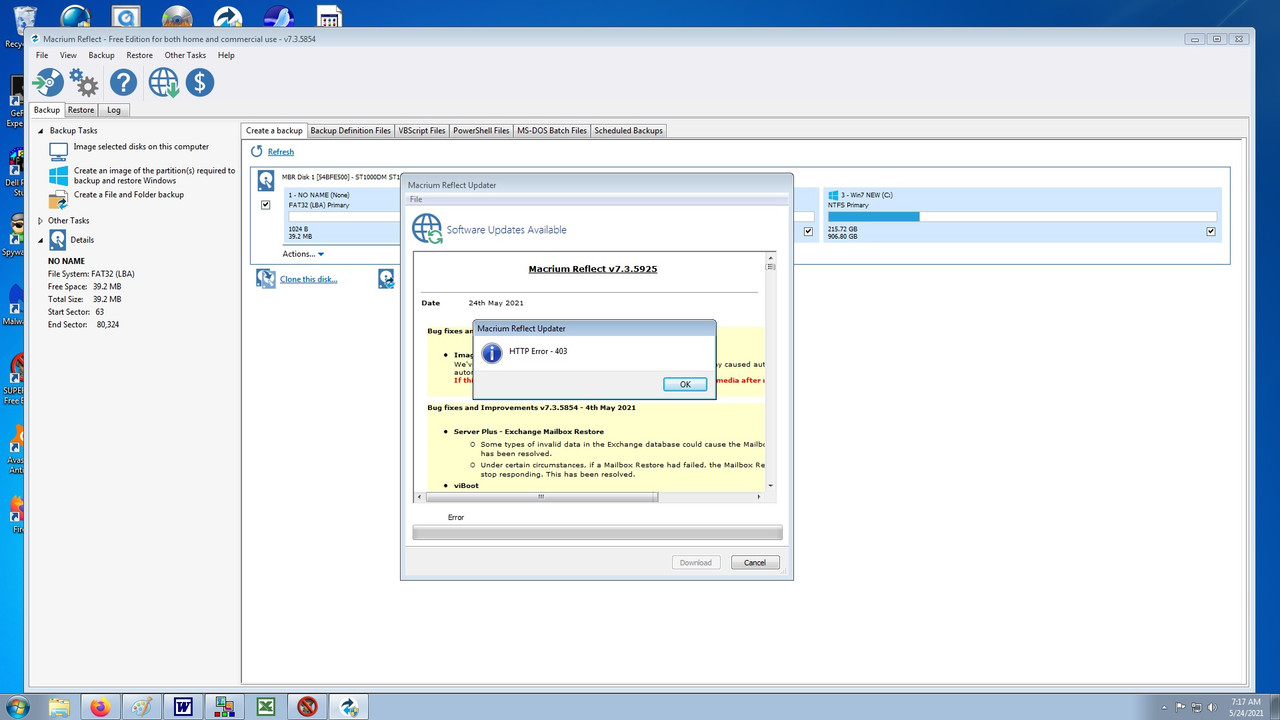Open the Scheduled Backups tab
Viewport: 1280px width, 720px height.
coord(628,130)
